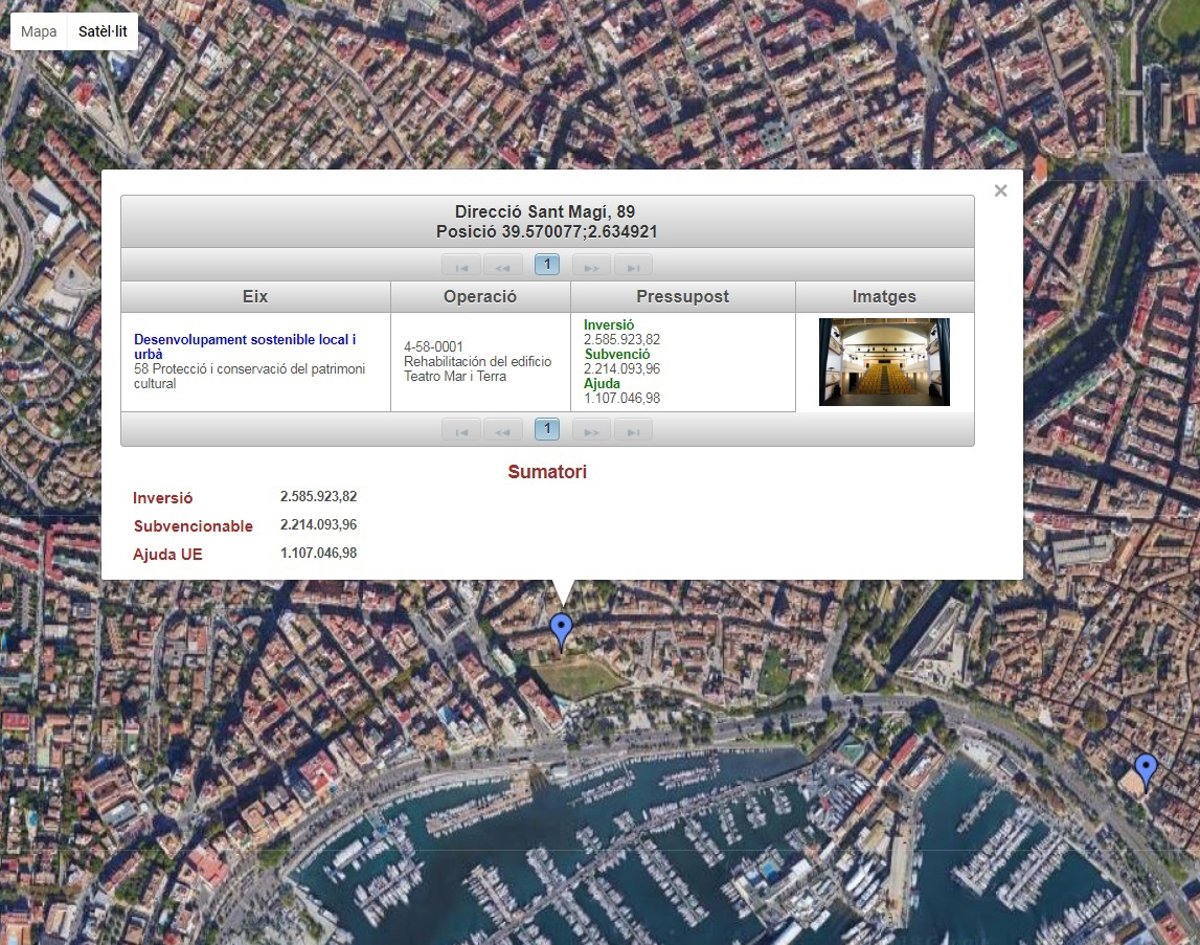Click the Pressupost column header
1200x945 pixels.
coord(682,297)
